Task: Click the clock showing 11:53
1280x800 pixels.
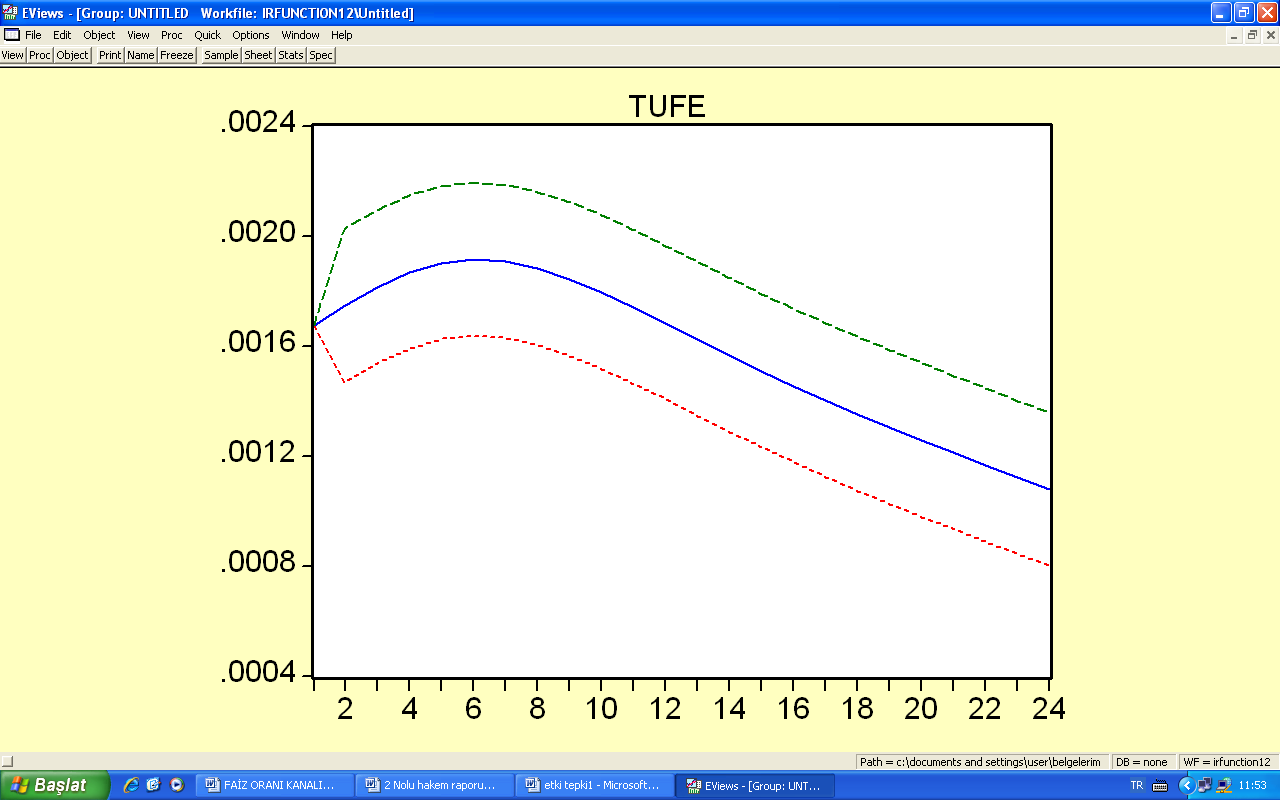Action: (x=1252, y=785)
